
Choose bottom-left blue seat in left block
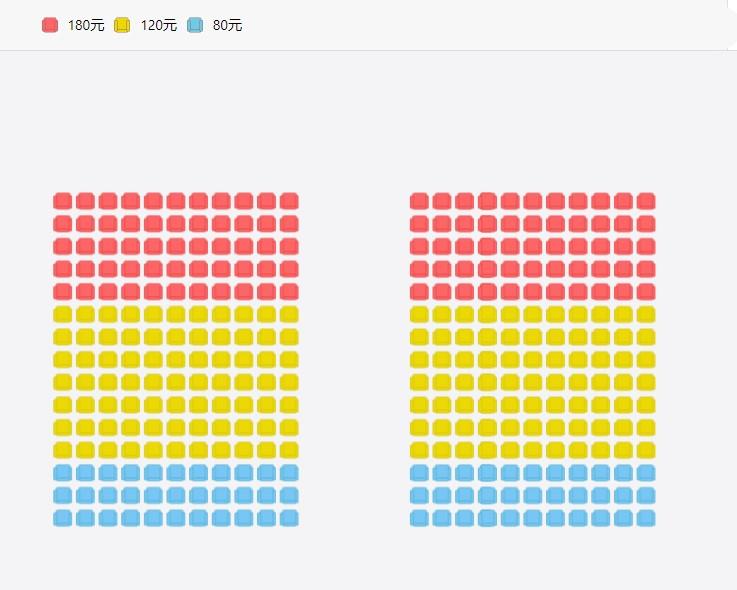(62, 518)
